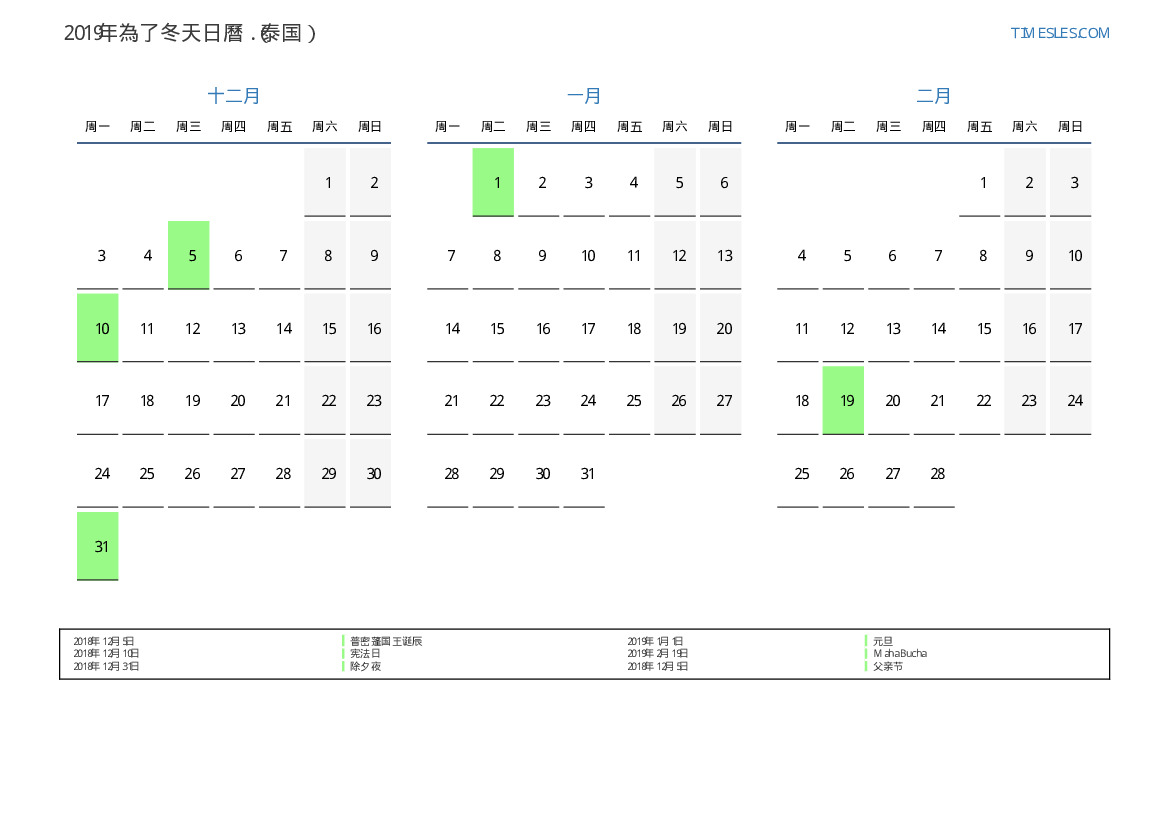Image resolution: width=1169 pixels, height=827 pixels.
Task: Select December 25 in the calendar
Action: click(x=147, y=473)
